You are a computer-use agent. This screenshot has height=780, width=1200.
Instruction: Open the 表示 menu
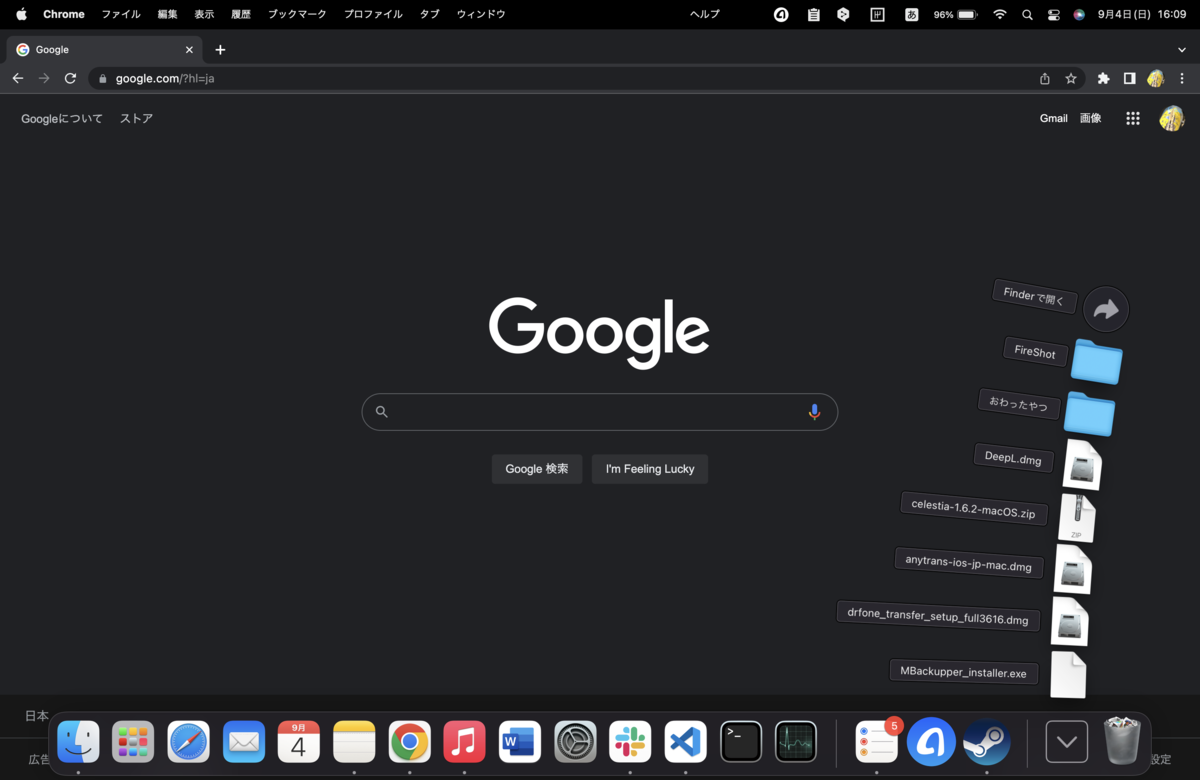click(x=204, y=14)
